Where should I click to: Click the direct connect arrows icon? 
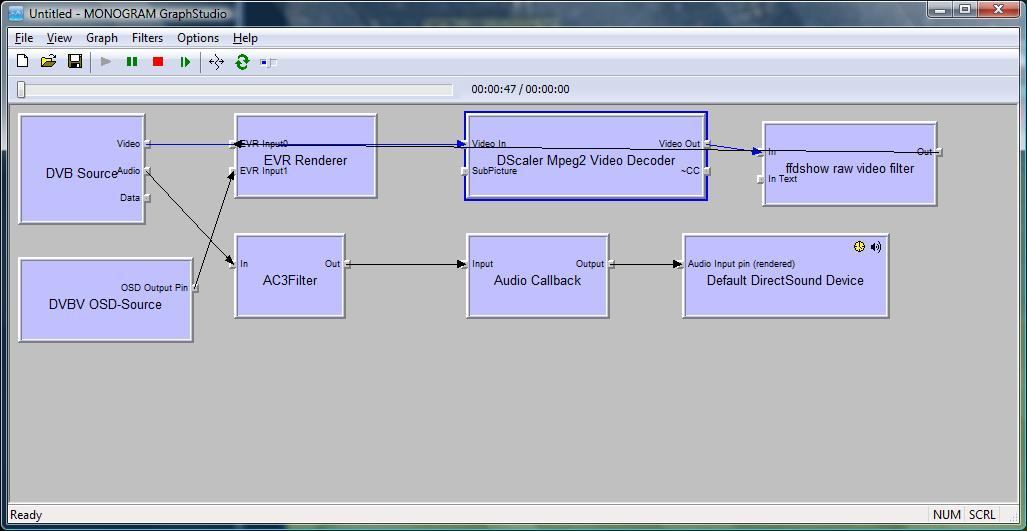point(216,62)
